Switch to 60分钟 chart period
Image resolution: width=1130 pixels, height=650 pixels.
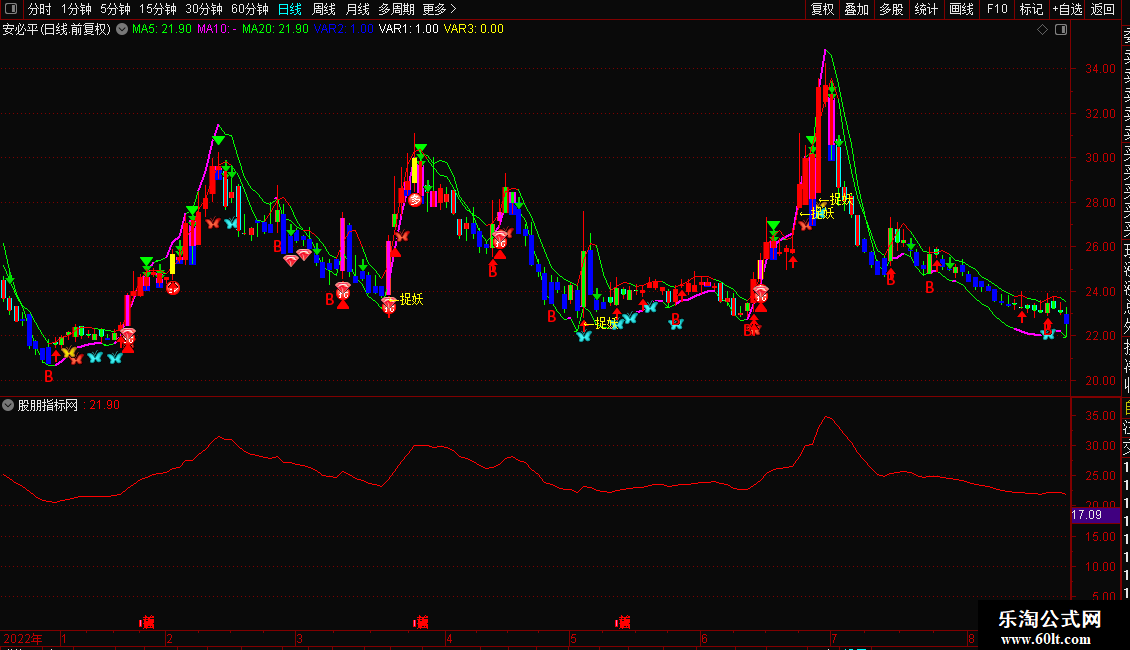tap(249, 9)
